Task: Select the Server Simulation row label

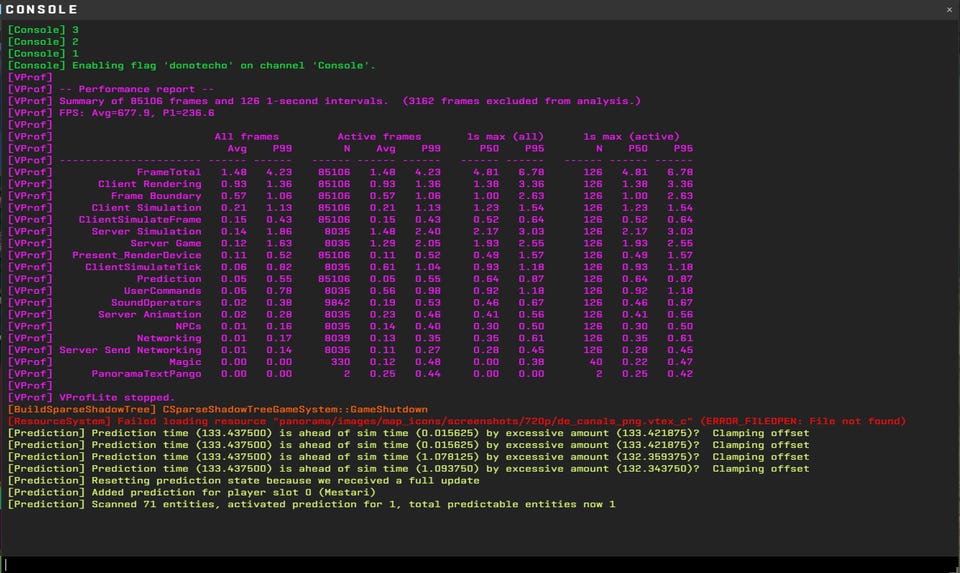Action: 146,231
